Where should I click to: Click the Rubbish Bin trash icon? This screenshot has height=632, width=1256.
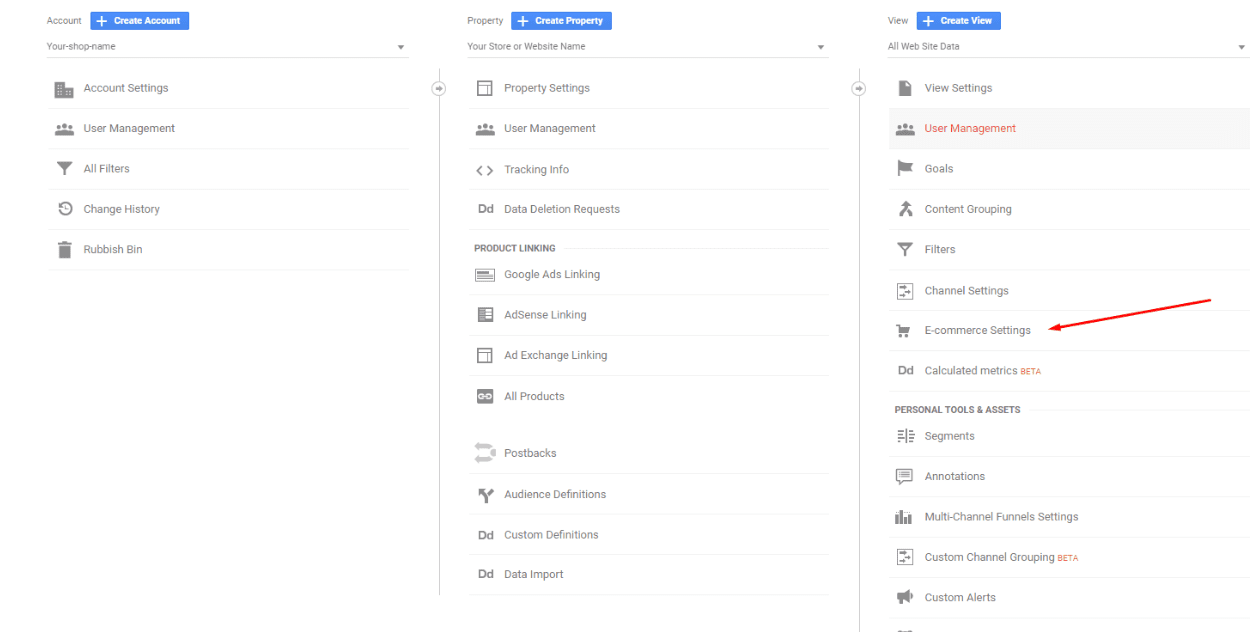click(64, 250)
